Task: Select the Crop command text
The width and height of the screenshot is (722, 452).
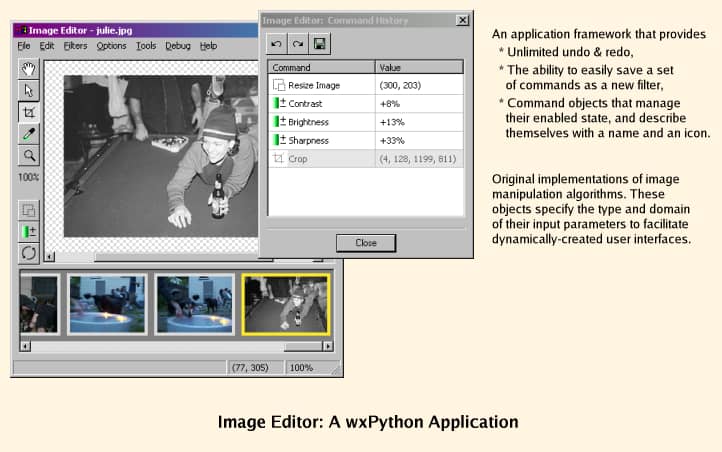Action: 297,159
